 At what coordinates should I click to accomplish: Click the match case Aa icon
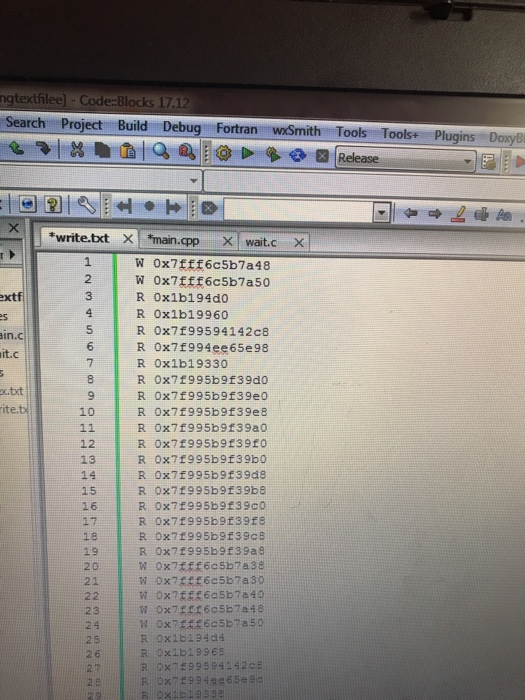(x=504, y=216)
